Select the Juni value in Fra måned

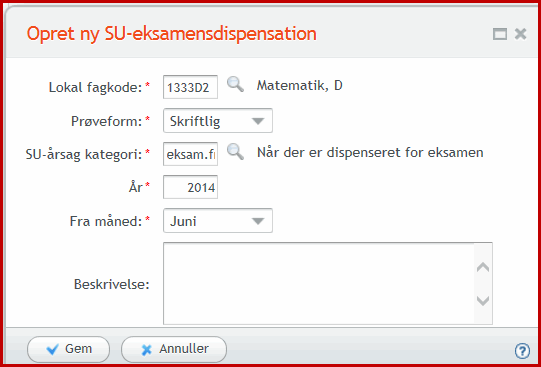pos(183,221)
